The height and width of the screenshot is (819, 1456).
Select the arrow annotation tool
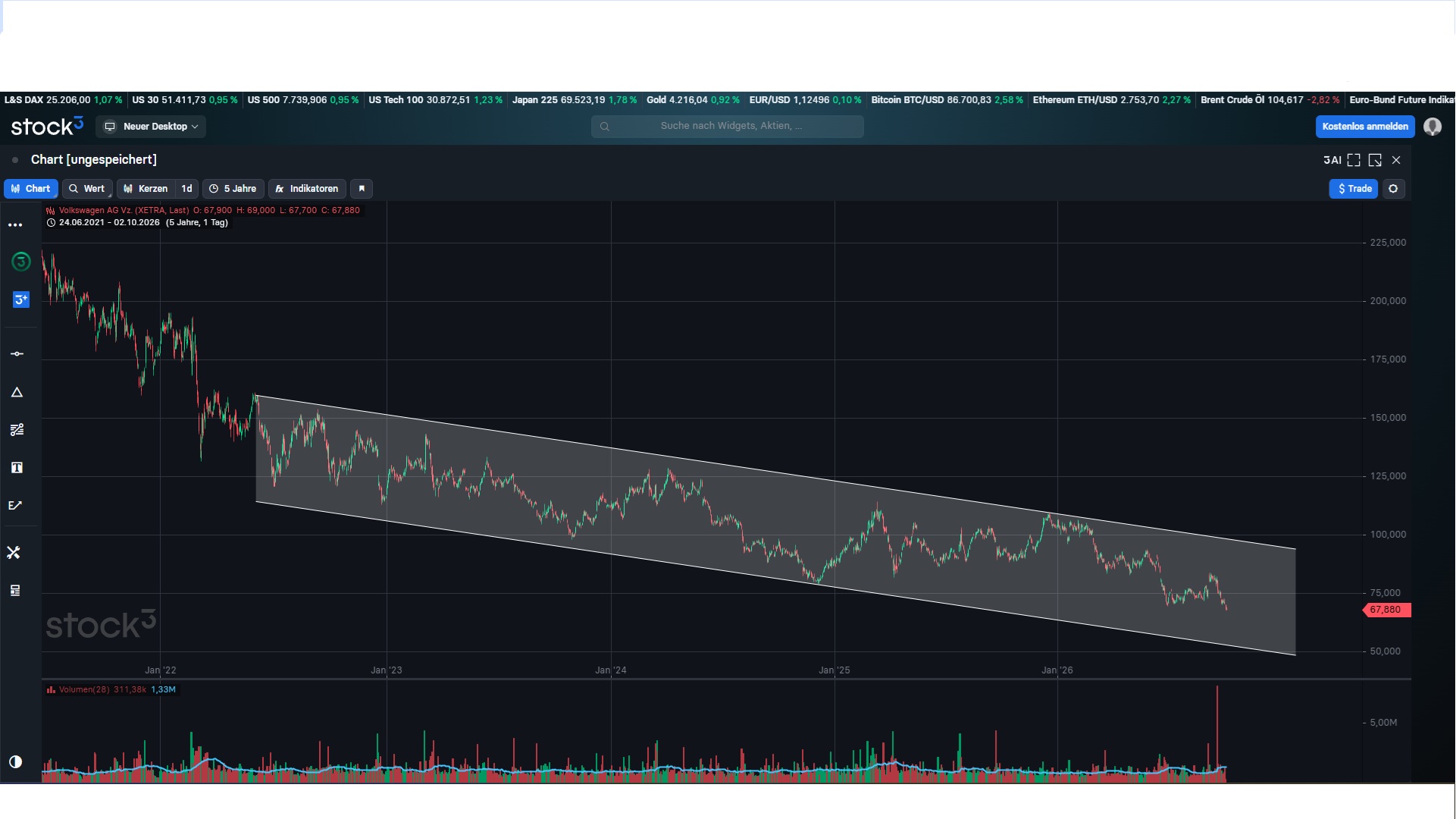(x=15, y=506)
